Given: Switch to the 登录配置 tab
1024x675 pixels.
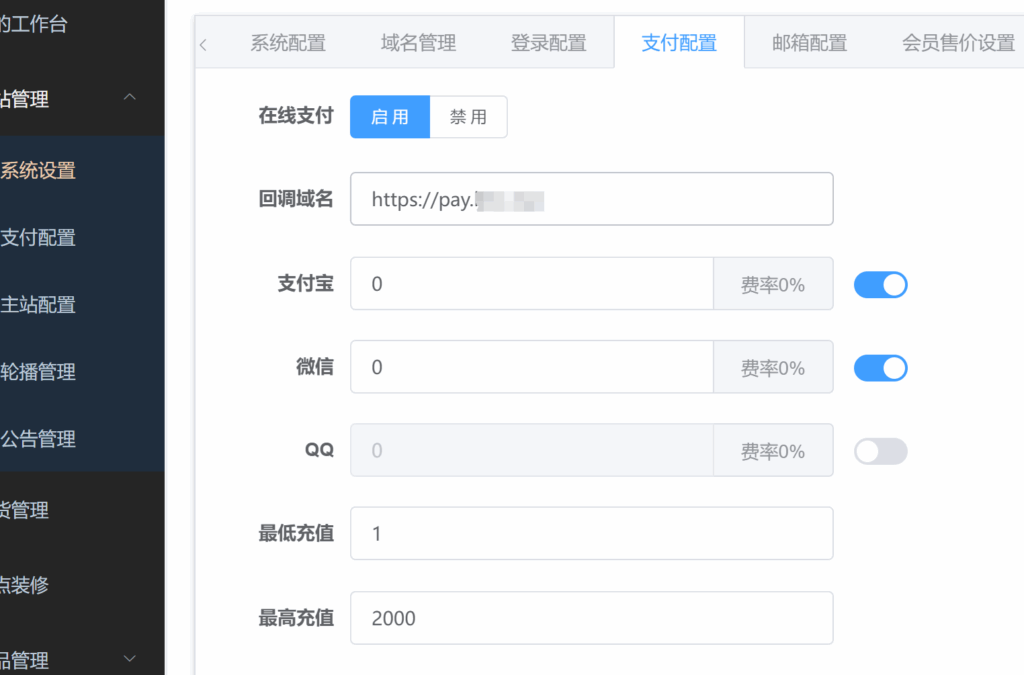Looking at the screenshot, I should 547,42.
